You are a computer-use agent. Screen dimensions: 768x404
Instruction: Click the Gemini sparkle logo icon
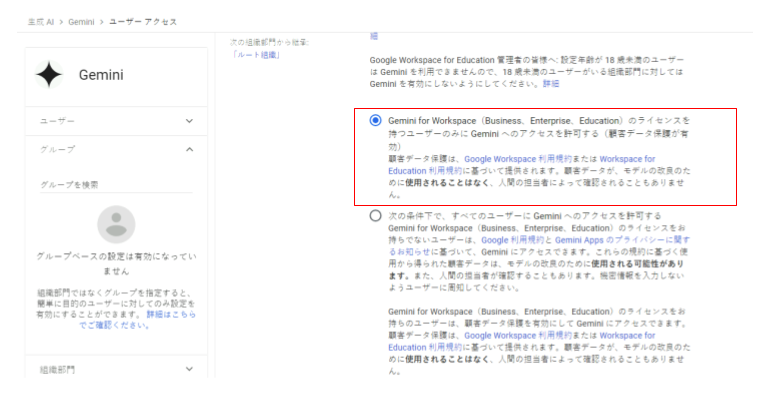coord(49,74)
